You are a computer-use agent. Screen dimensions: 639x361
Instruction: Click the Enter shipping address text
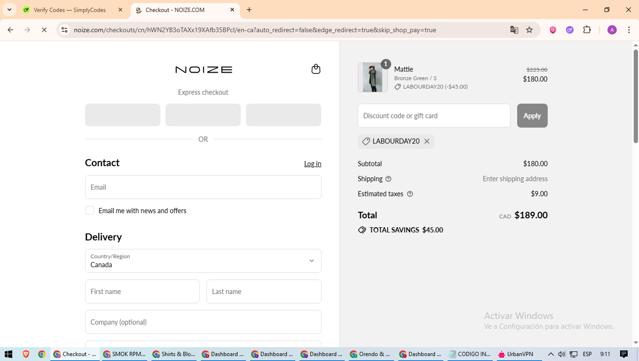[x=515, y=179]
